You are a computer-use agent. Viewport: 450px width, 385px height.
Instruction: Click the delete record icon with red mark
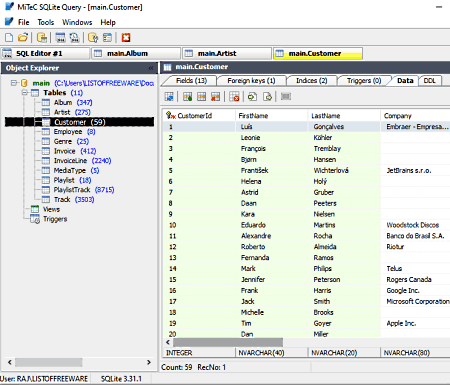[216, 97]
